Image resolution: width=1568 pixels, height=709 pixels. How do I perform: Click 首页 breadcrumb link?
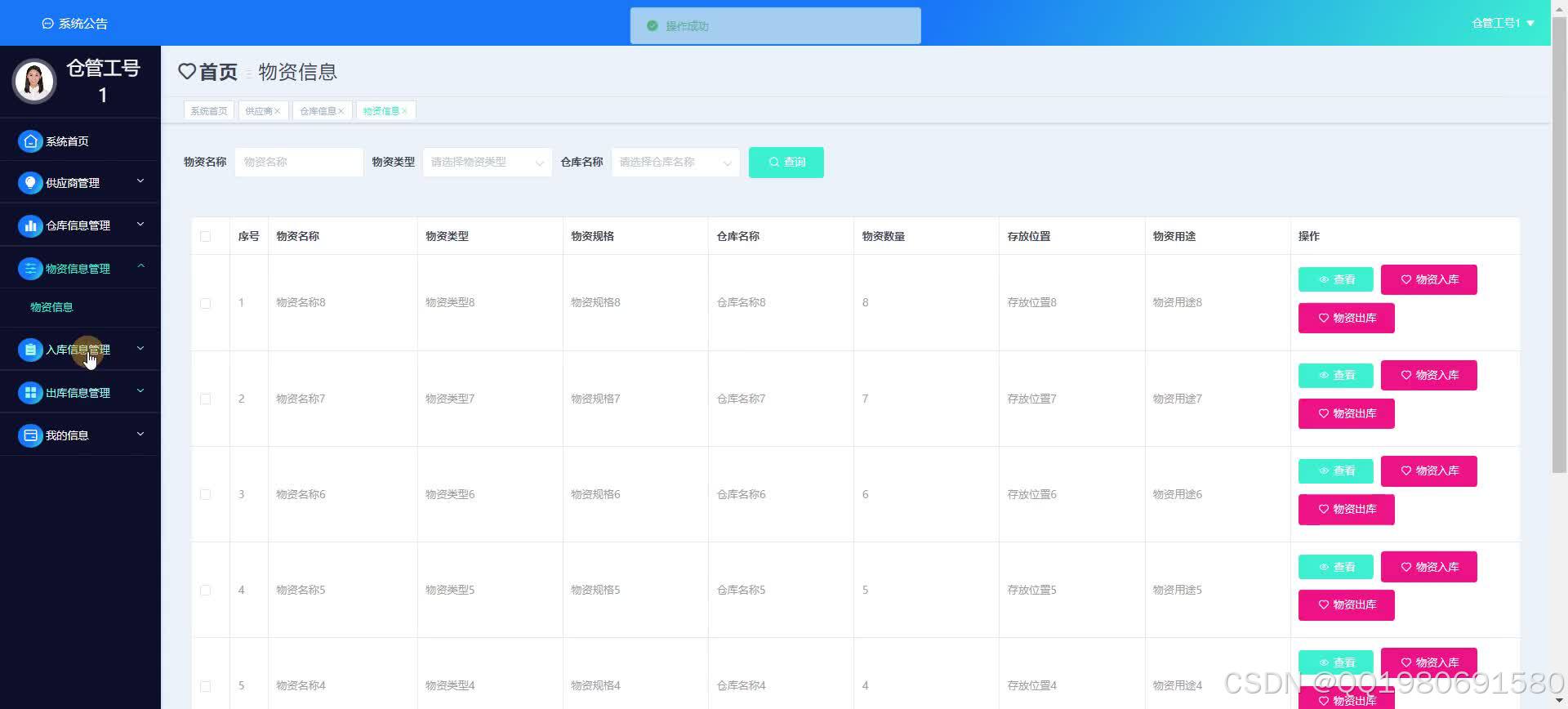(218, 72)
